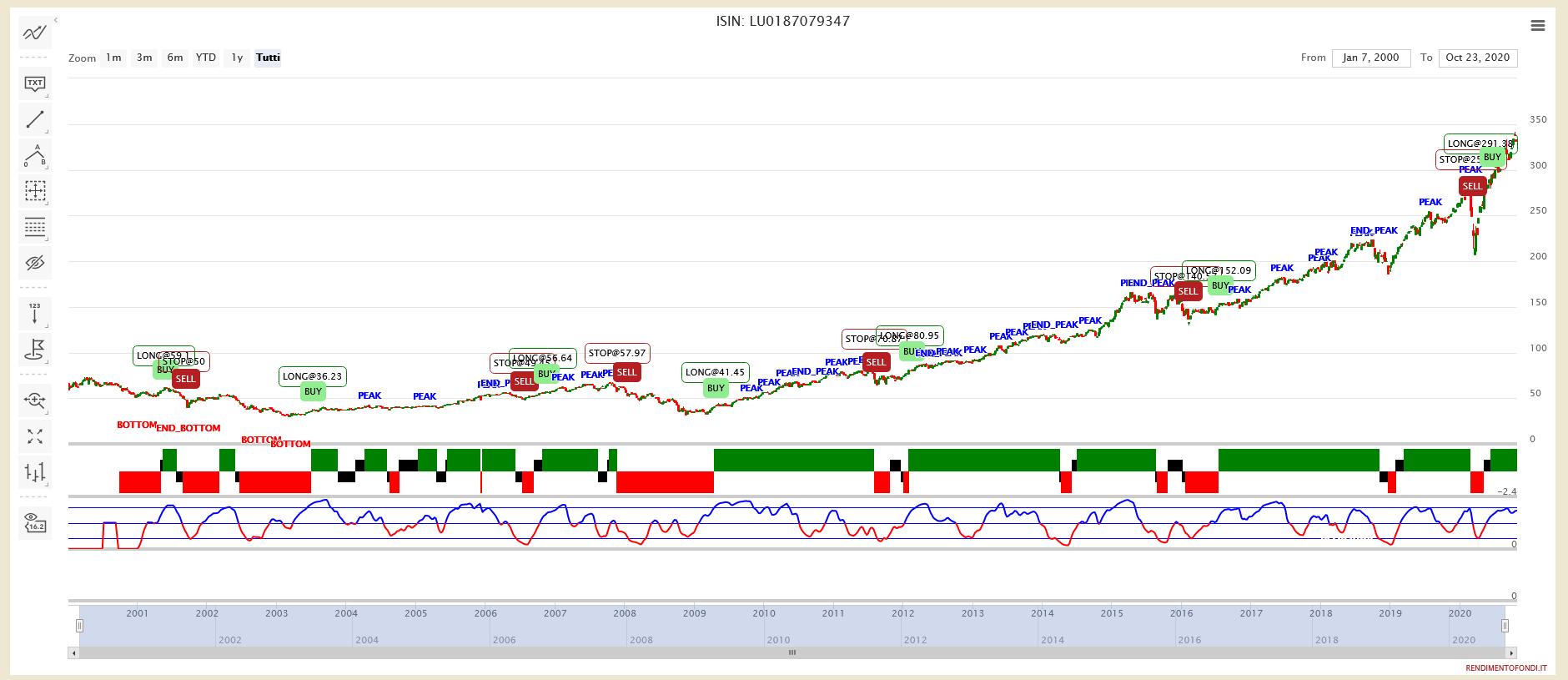
Task: Collapse the stock tools sidebar arrow
Action: [x=56, y=20]
